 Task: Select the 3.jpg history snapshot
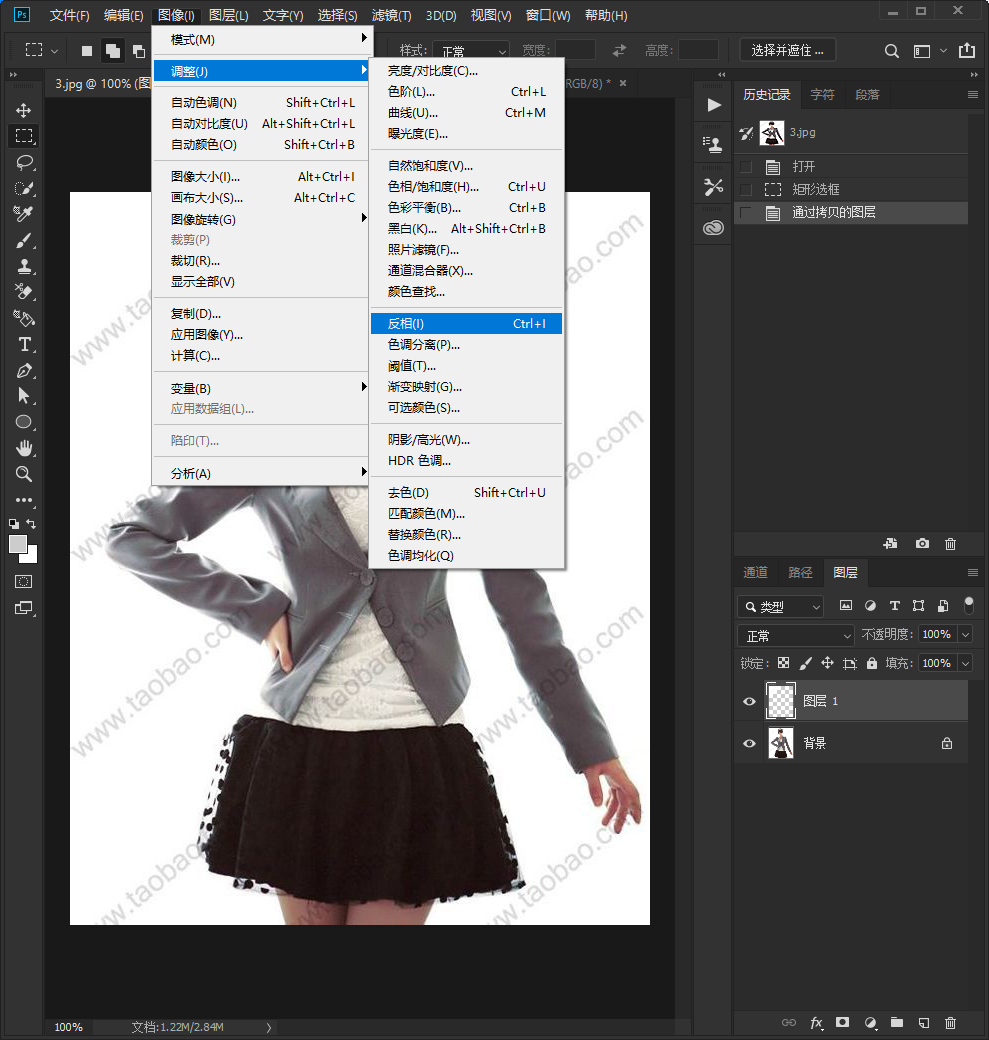(x=852, y=133)
